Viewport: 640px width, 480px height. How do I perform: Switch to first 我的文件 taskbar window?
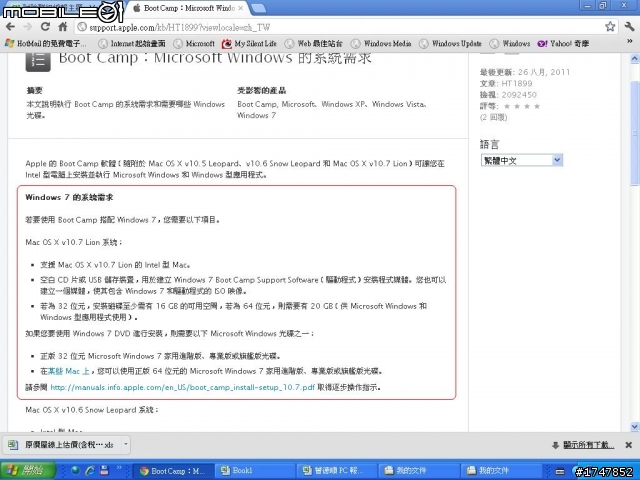pyautogui.click(x=418, y=471)
